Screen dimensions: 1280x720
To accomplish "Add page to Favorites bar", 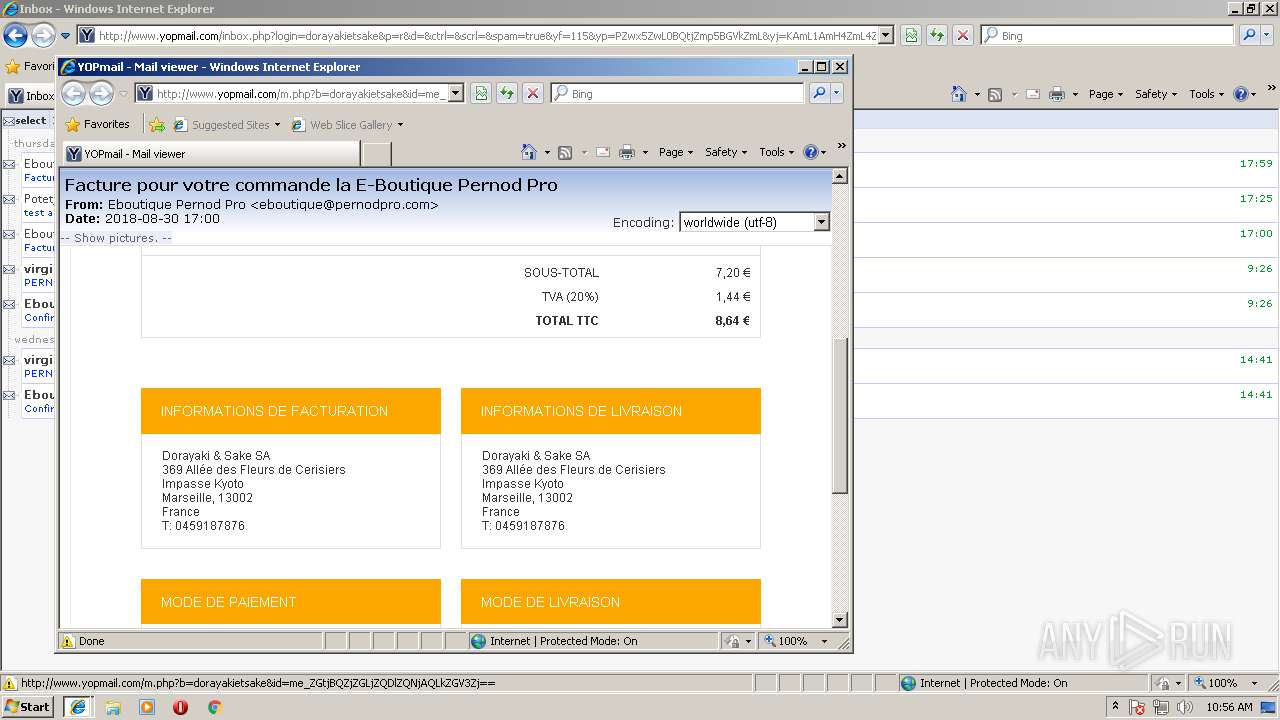I will 157,125.
